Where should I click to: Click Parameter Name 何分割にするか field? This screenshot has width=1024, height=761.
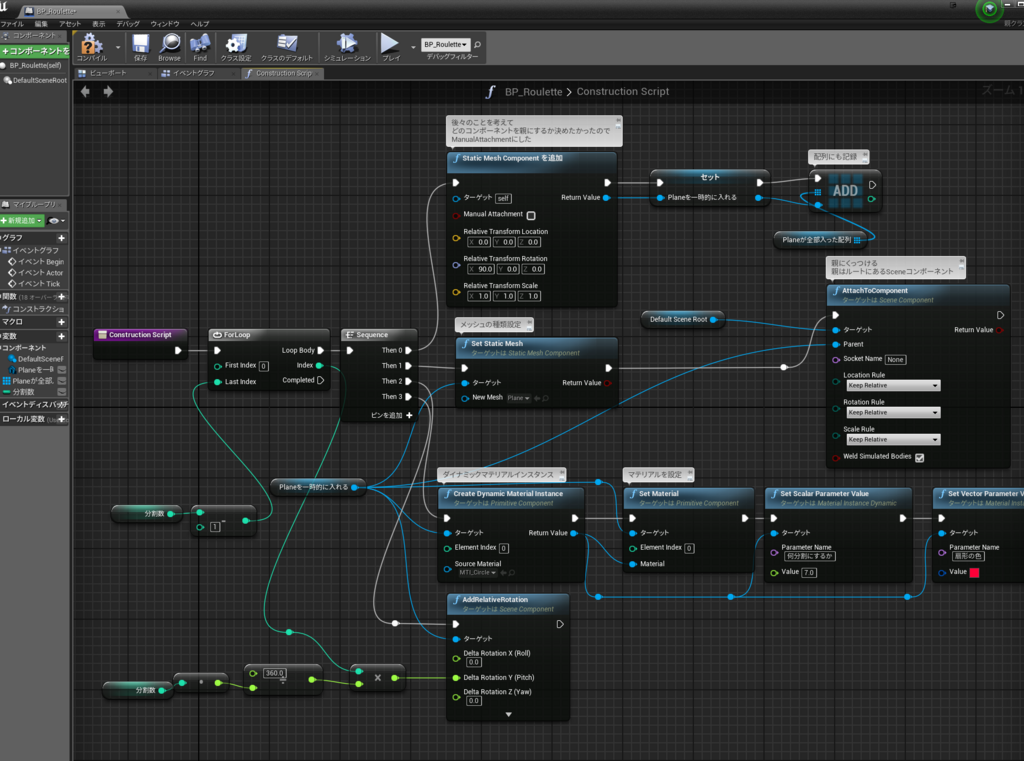[x=810, y=557]
